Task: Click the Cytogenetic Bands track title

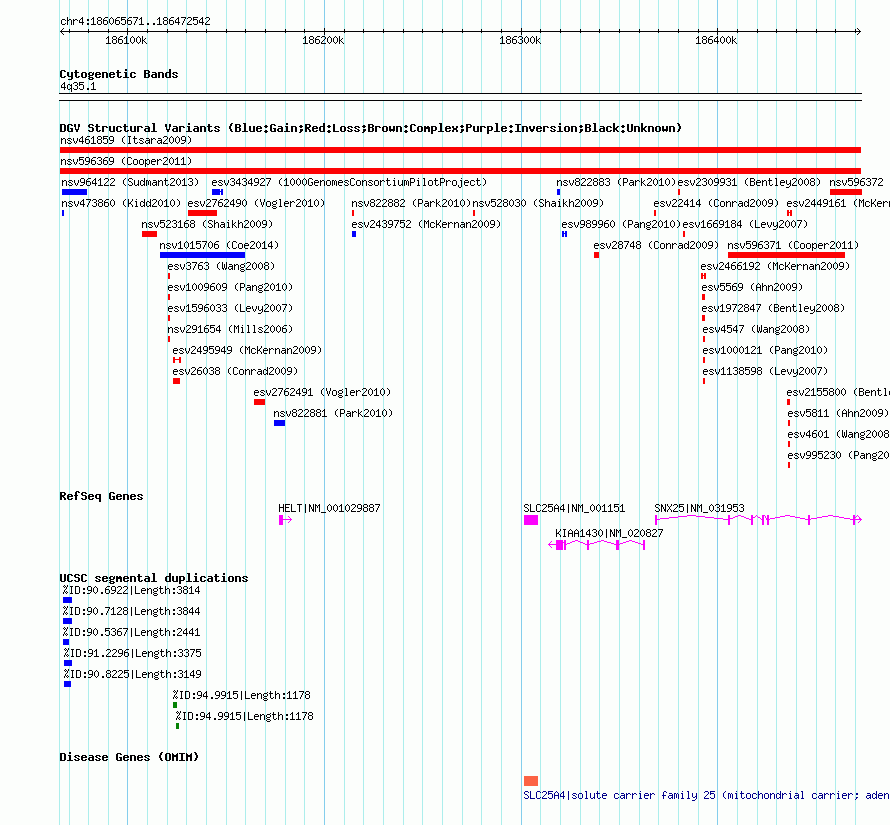Action: tap(119, 74)
